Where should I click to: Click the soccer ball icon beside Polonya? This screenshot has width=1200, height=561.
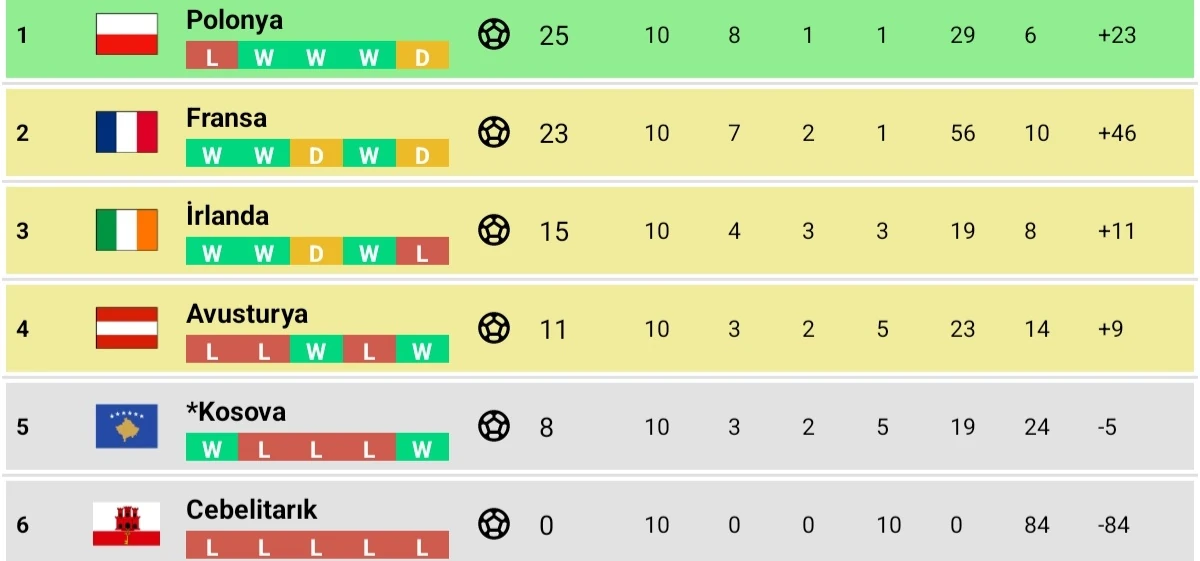coord(494,35)
